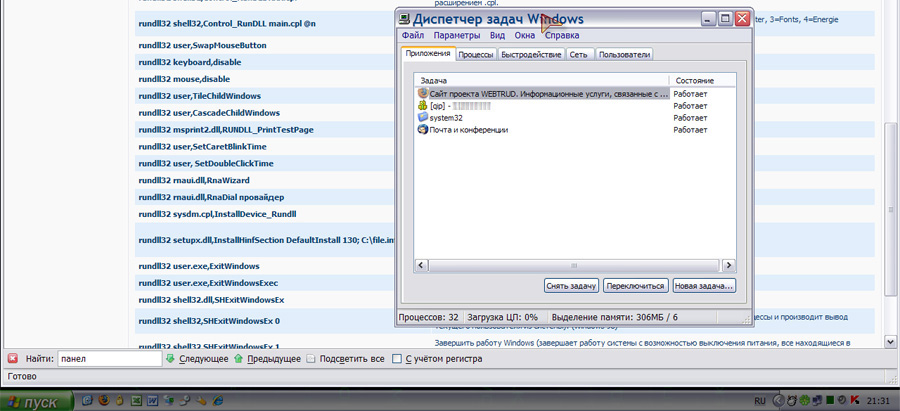Open the Параметры menu
This screenshot has height=411, width=900.
(x=457, y=36)
